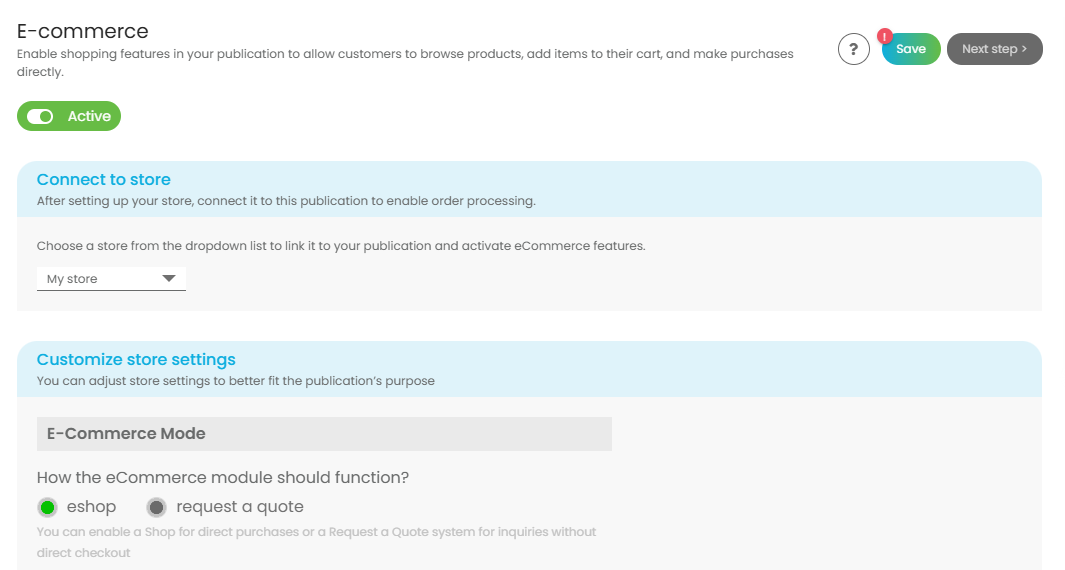Image resolution: width=1065 pixels, height=570 pixels.
Task: Select the eshop radio button
Action: coord(47,507)
